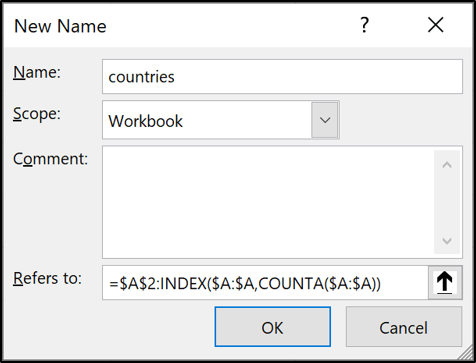
Task: Click the Comment box scroll-down arrow
Action: click(447, 240)
